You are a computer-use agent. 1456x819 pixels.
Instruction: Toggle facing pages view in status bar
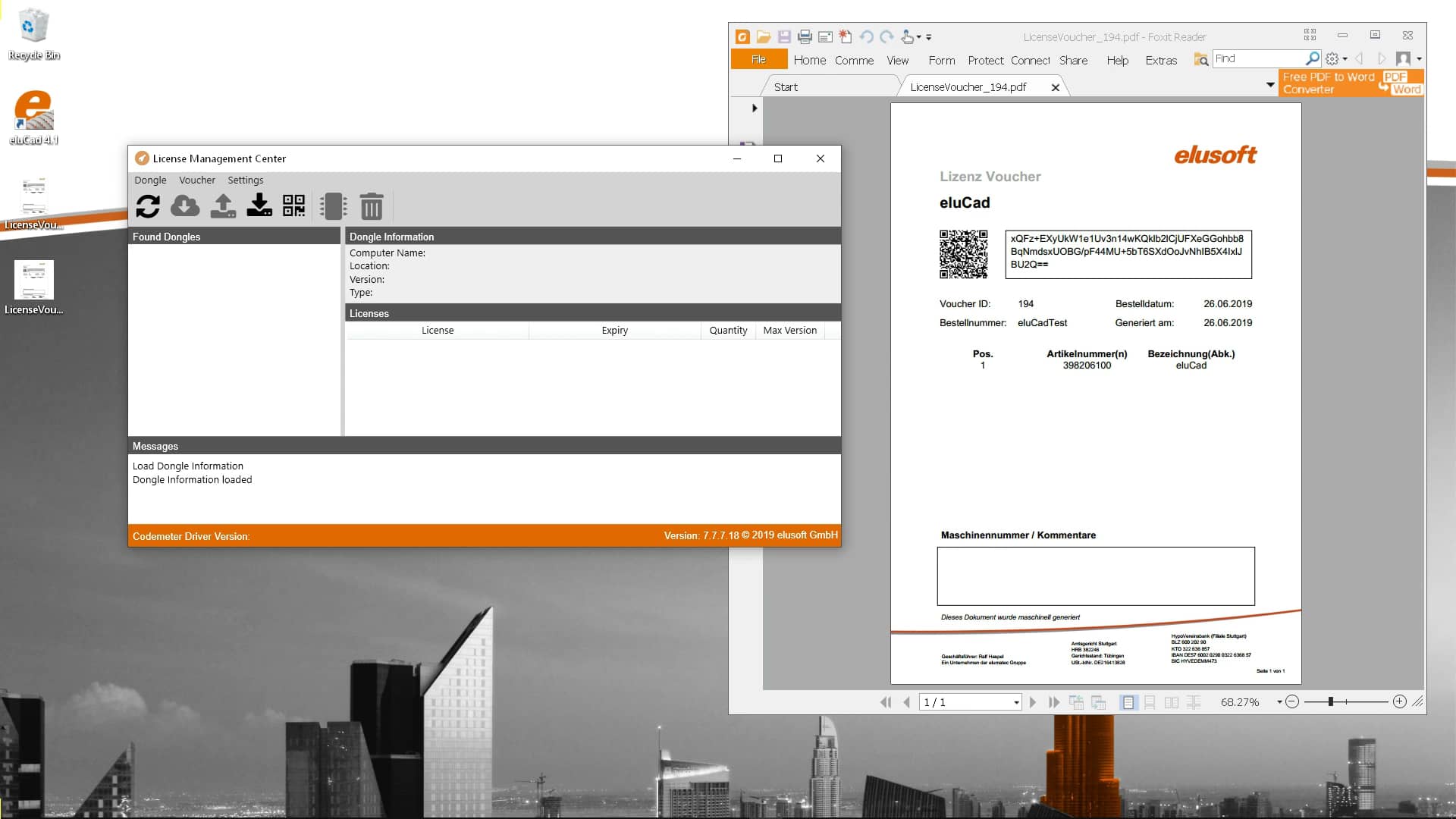[1172, 702]
